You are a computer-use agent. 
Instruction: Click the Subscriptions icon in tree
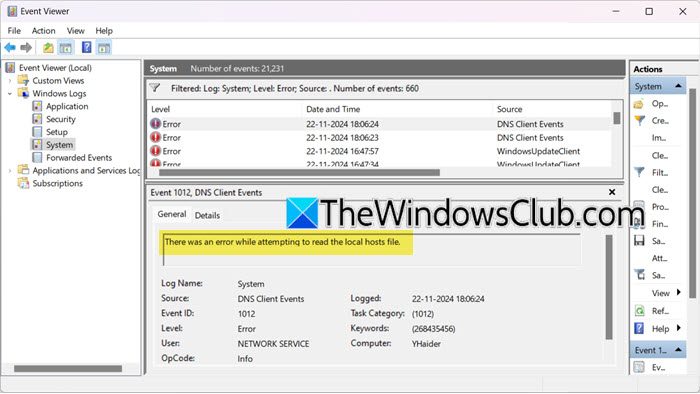pyautogui.click(x=23, y=183)
